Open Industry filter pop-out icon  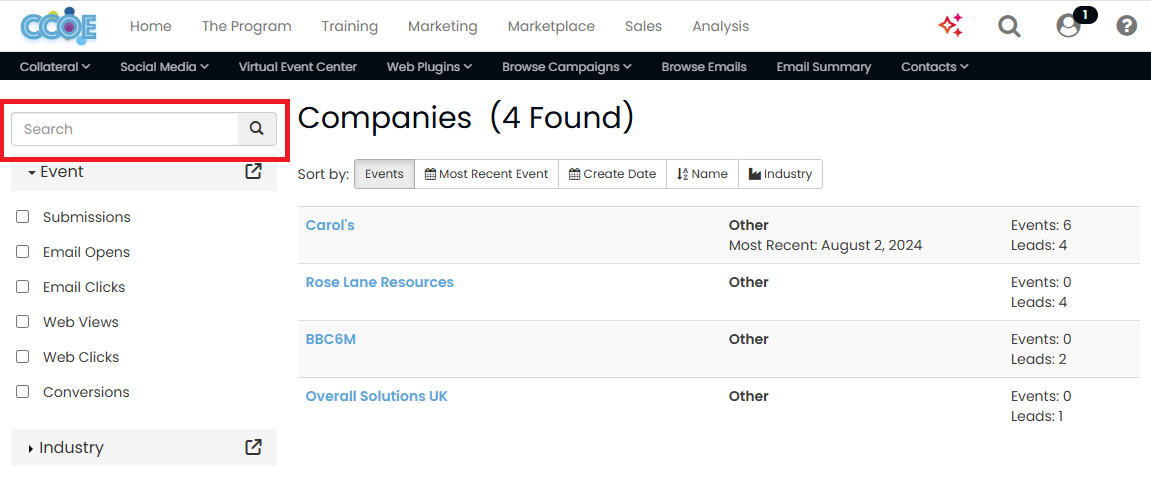pos(253,447)
